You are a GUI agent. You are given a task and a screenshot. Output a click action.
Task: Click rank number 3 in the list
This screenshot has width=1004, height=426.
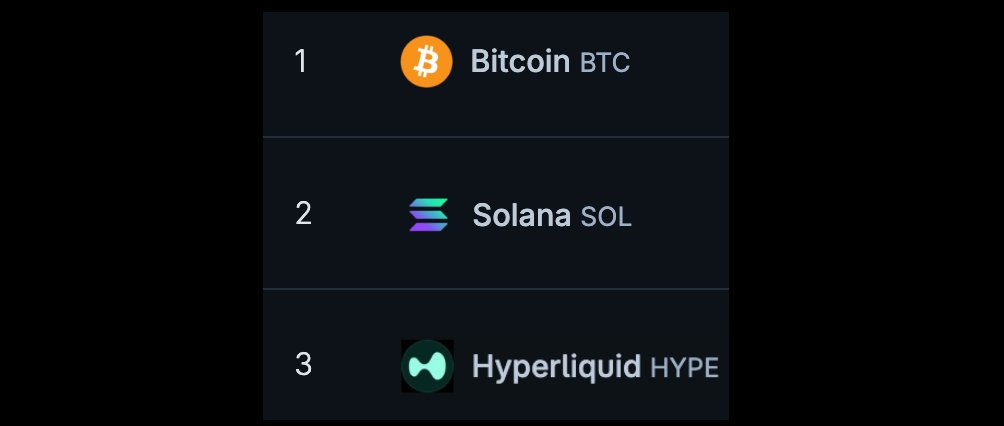(303, 365)
